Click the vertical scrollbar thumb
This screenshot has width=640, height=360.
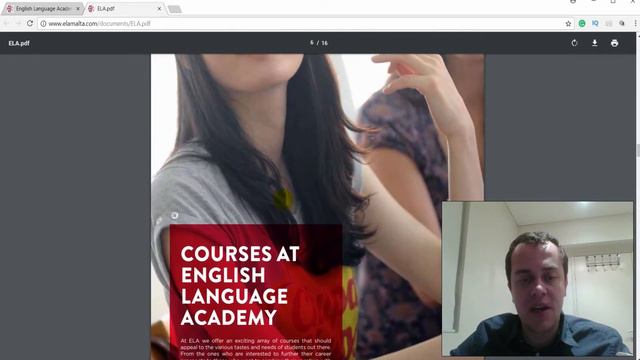pyautogui.click(x=638, y=150)
